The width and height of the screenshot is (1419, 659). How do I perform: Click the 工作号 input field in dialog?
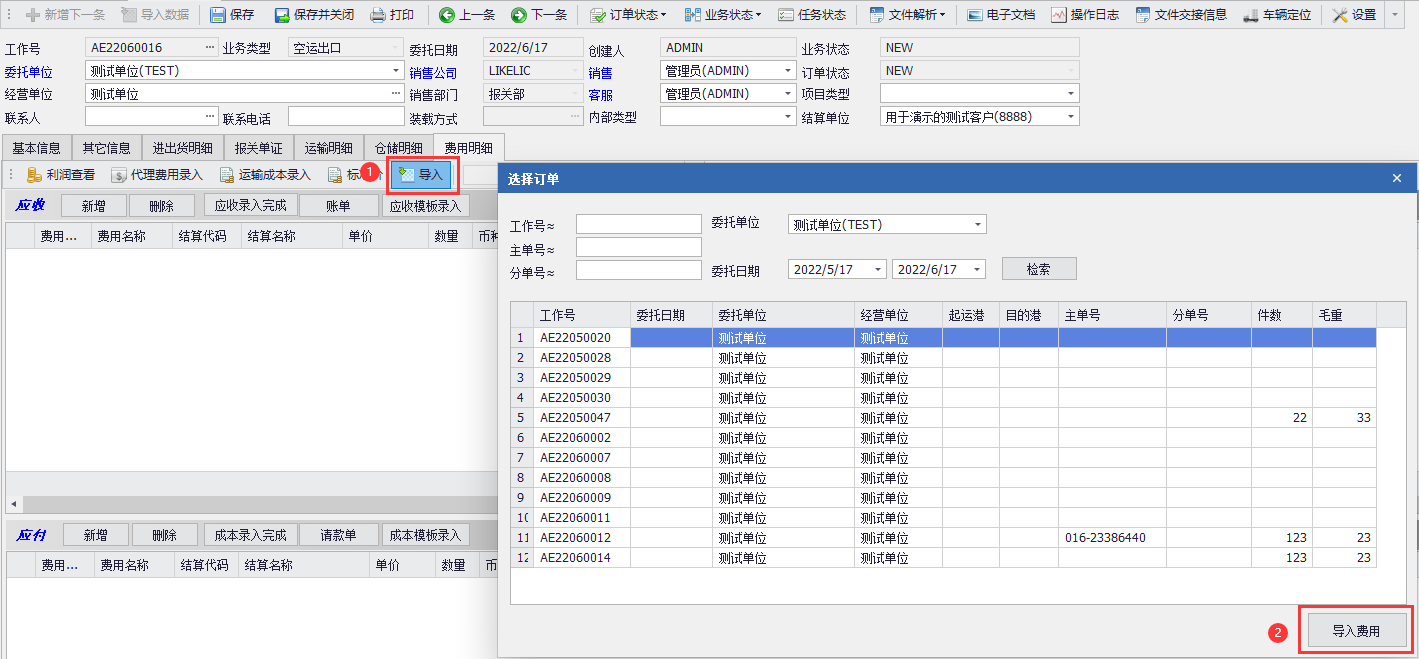click(638, 224)
